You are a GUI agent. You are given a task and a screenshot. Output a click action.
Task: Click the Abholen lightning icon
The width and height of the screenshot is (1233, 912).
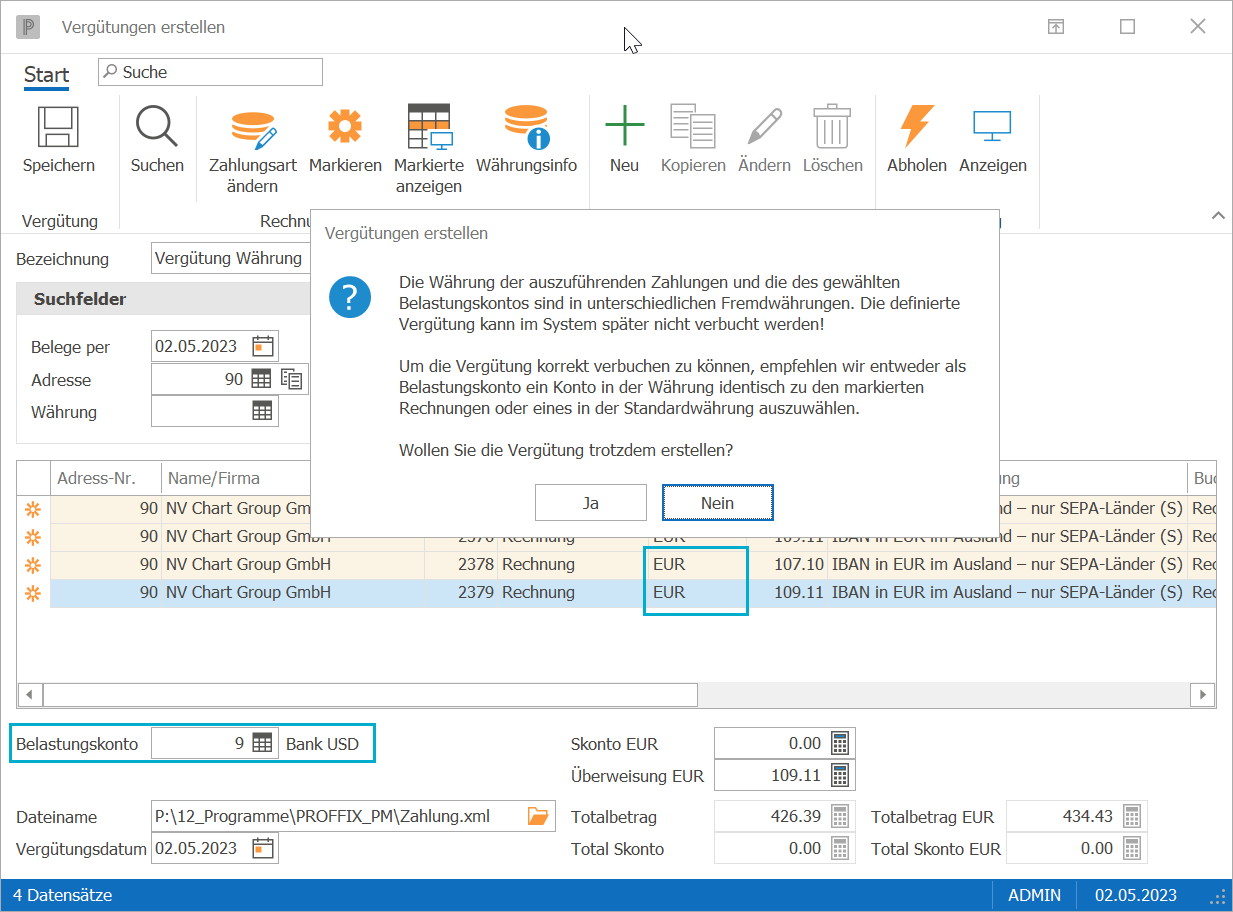916,127
